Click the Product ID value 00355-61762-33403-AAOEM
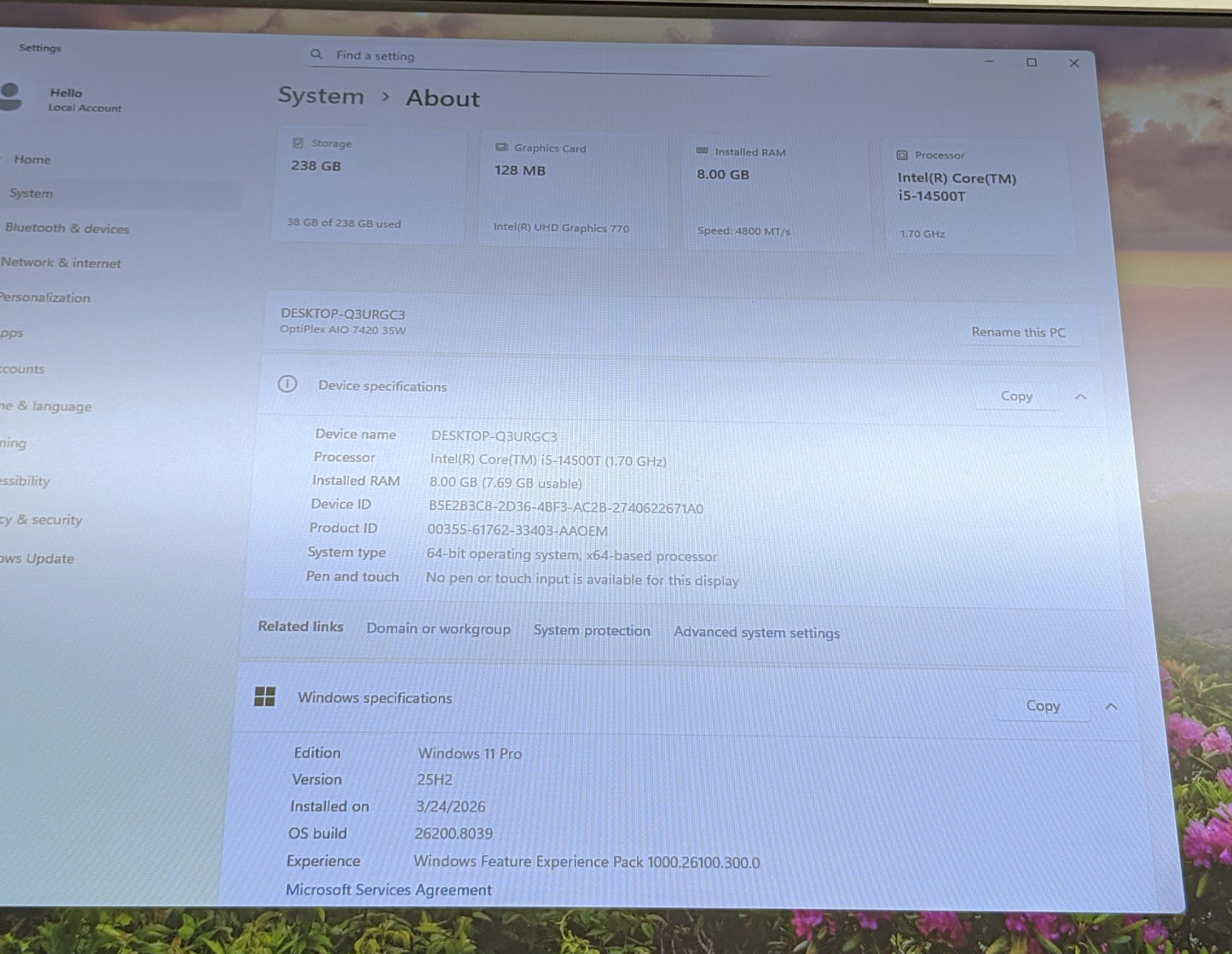The width and height of the screenshot is (1232, 954). (x=518, y=530)
